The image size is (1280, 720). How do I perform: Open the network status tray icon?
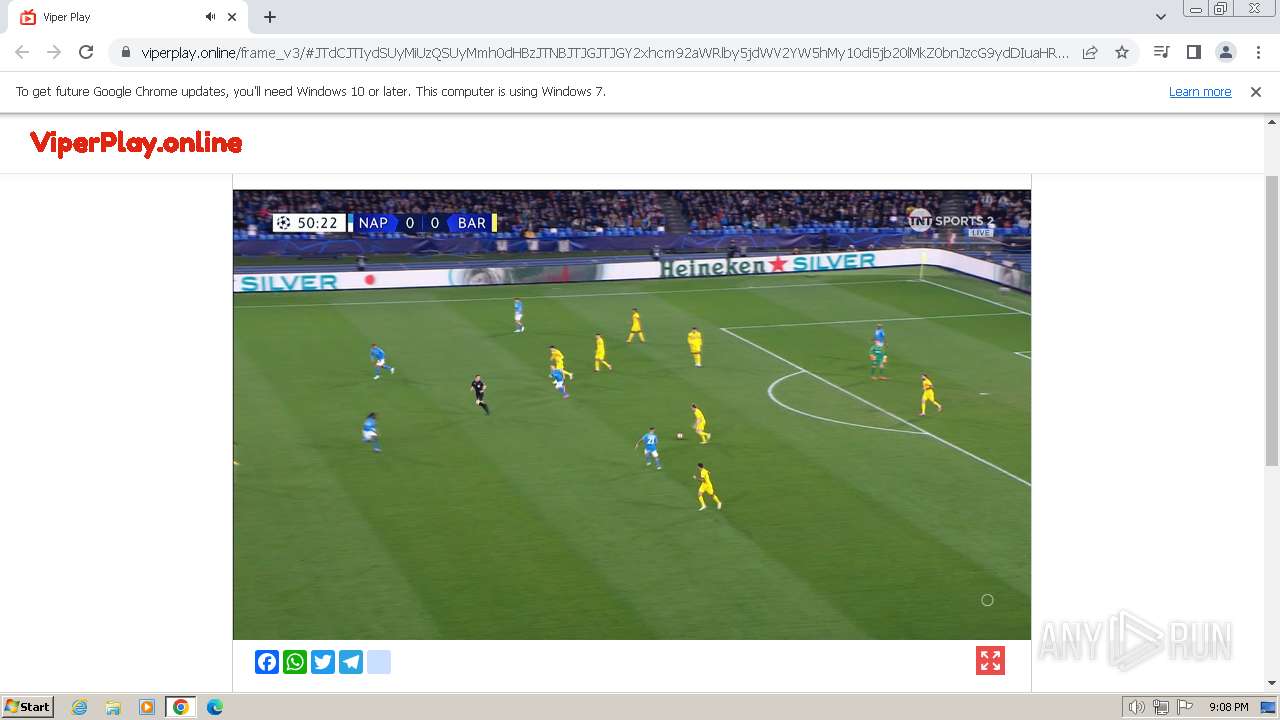click(1161, 707)
